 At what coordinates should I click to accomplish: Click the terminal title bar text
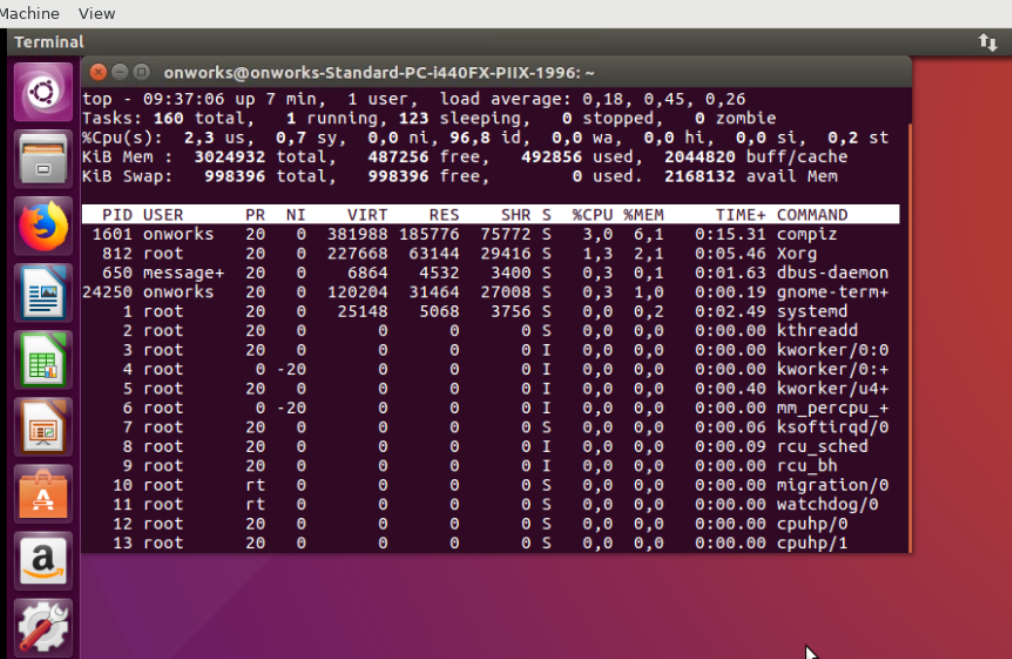coord(379,72)
